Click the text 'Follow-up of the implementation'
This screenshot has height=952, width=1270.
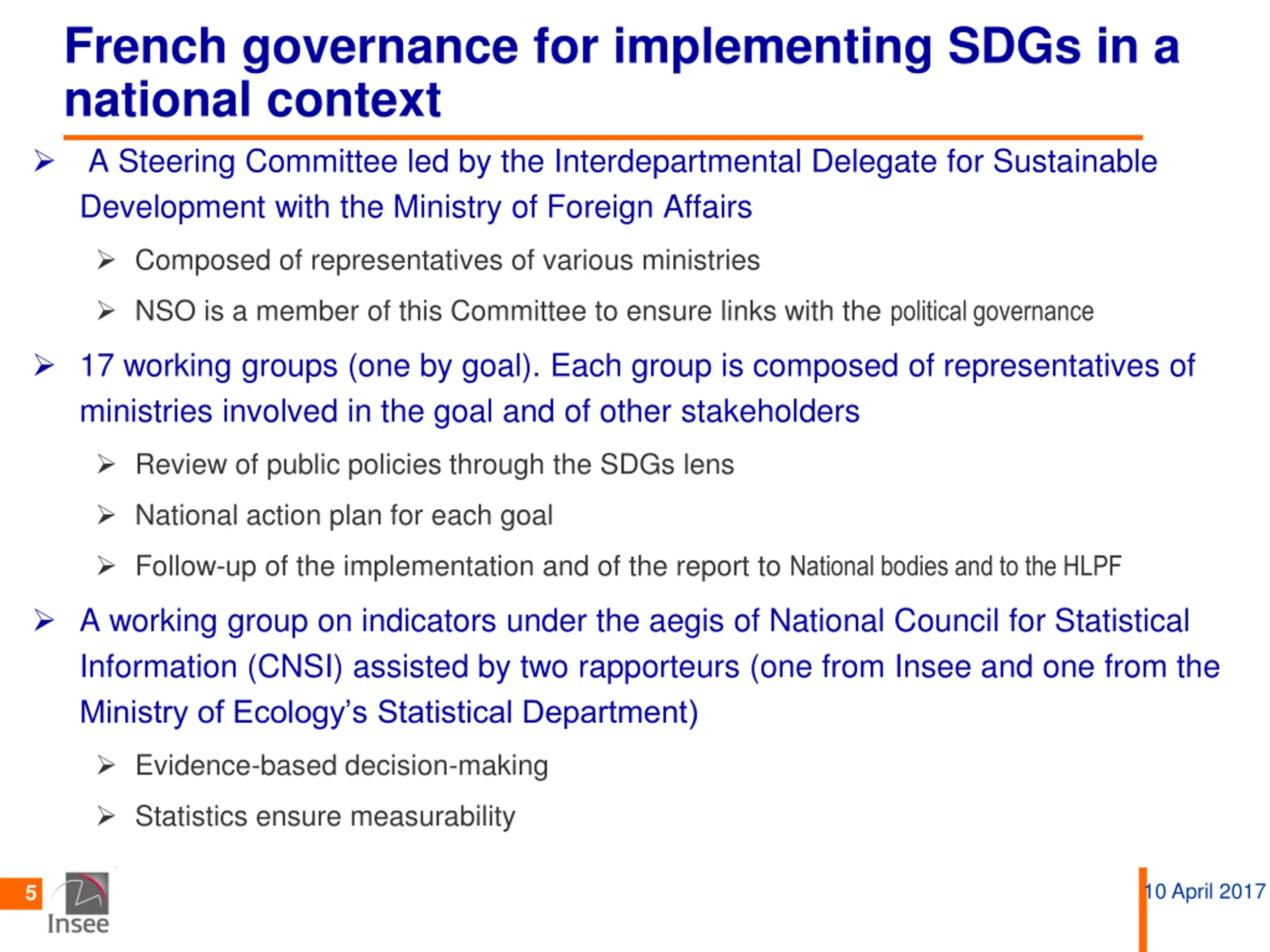tap(335, 567)
